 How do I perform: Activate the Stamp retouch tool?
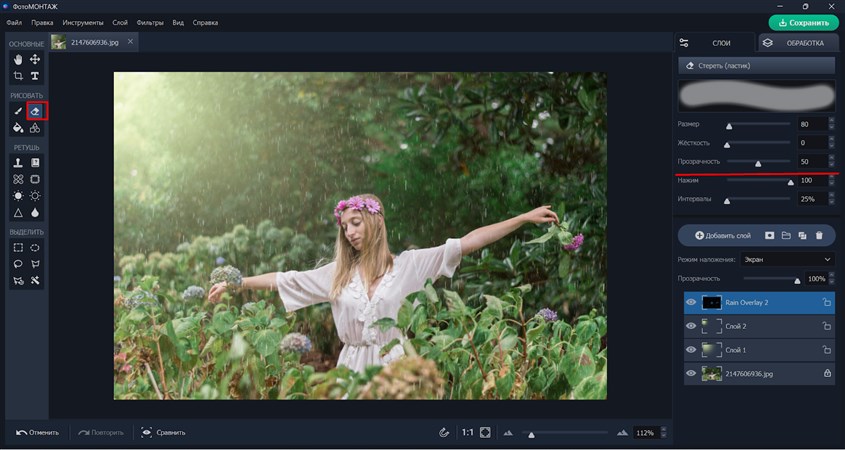point(18,162)
